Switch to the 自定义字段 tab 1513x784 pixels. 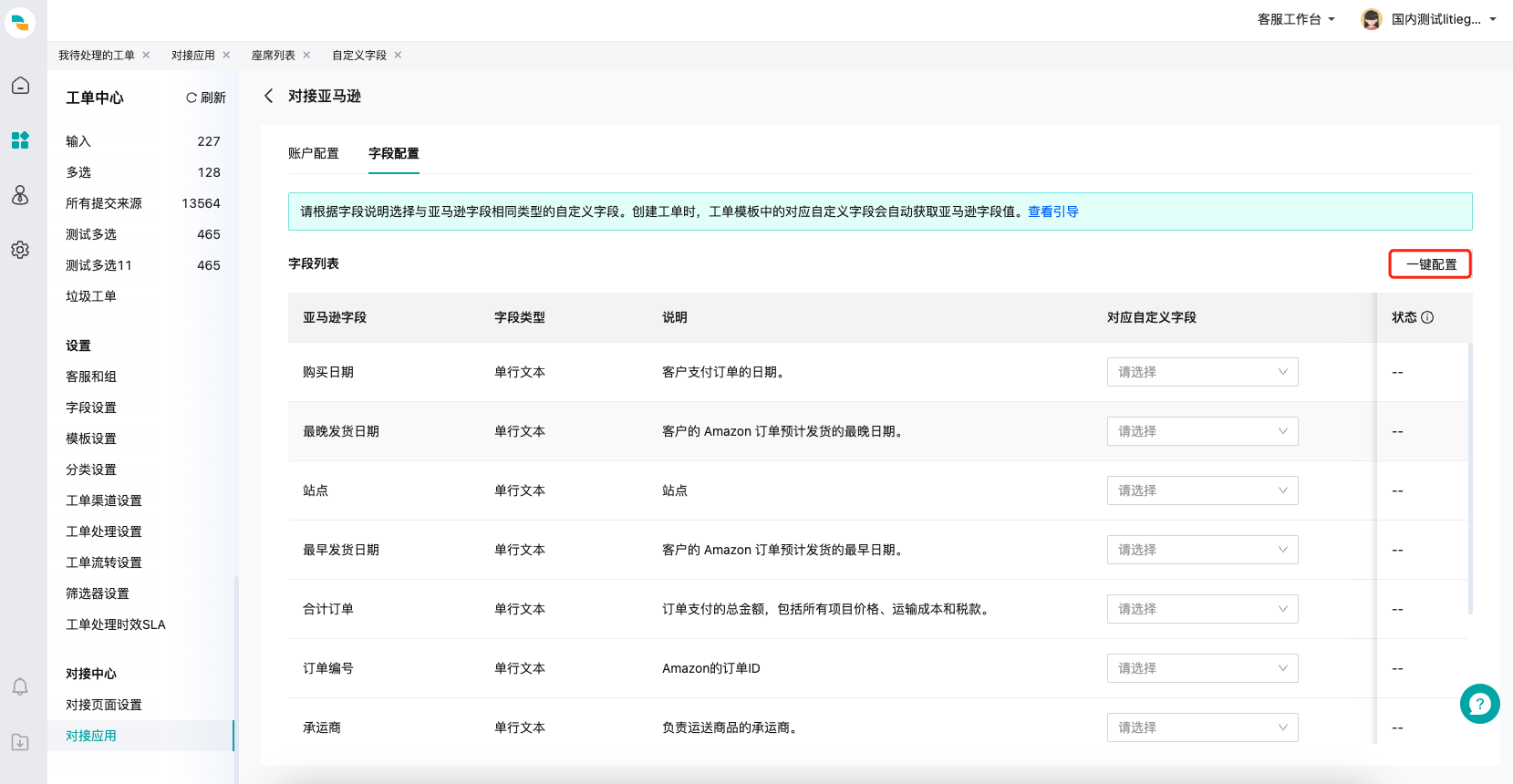pyautogui.click(x=359, y=56)
